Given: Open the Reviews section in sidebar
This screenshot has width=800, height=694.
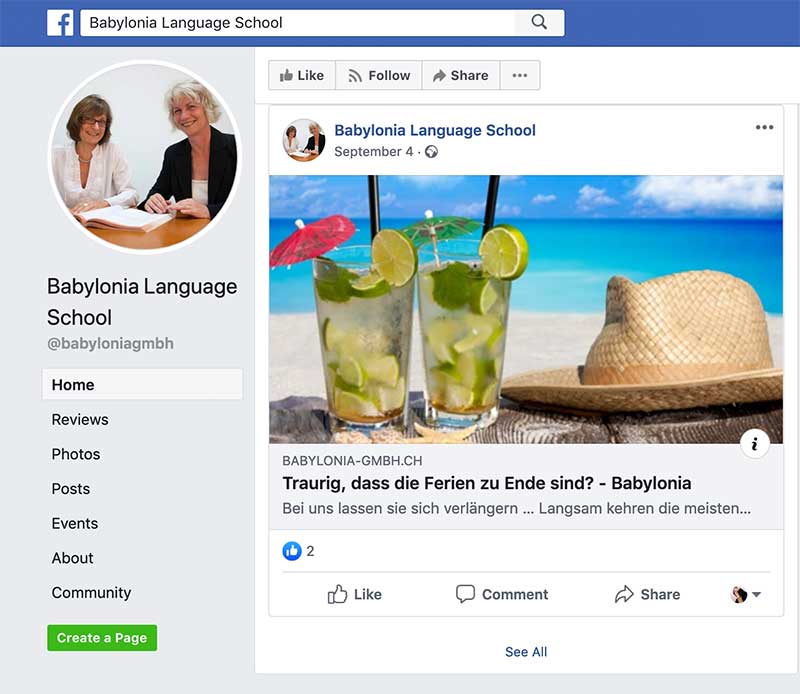Looking at the screenshot, I should click(x=80, y=420).
